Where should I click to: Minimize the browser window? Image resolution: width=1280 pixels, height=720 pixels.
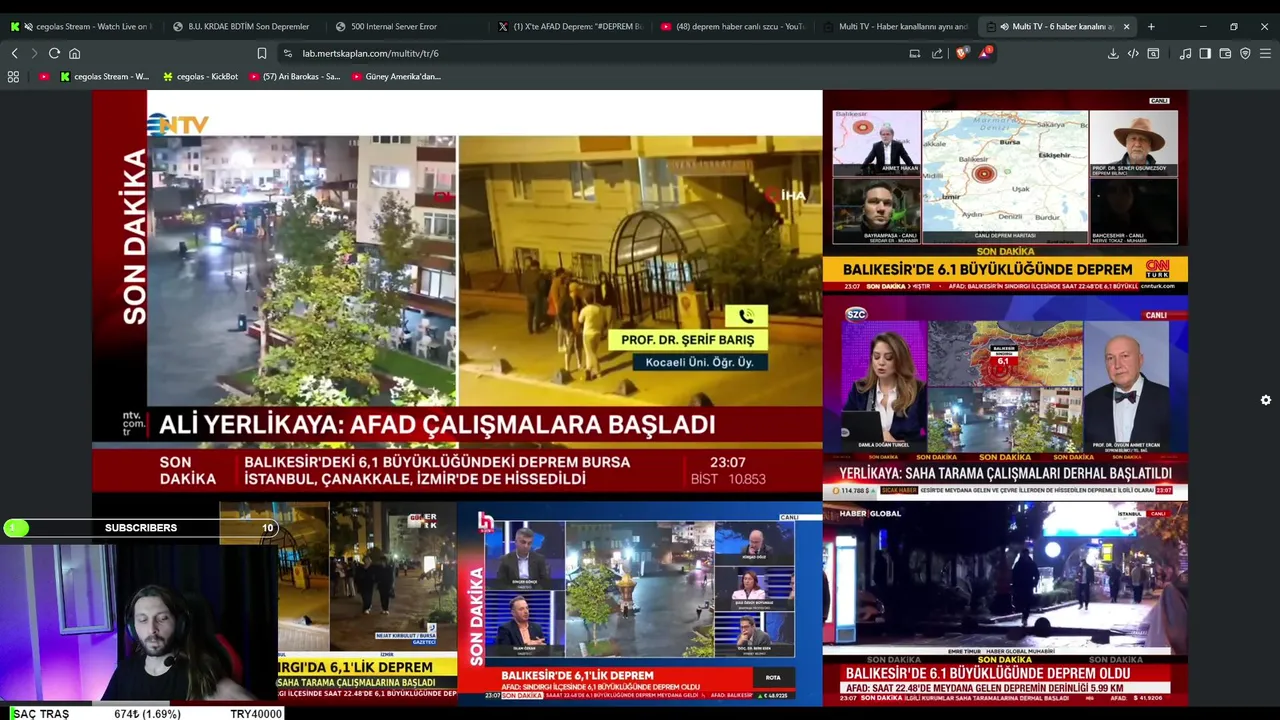point(1203,27)
